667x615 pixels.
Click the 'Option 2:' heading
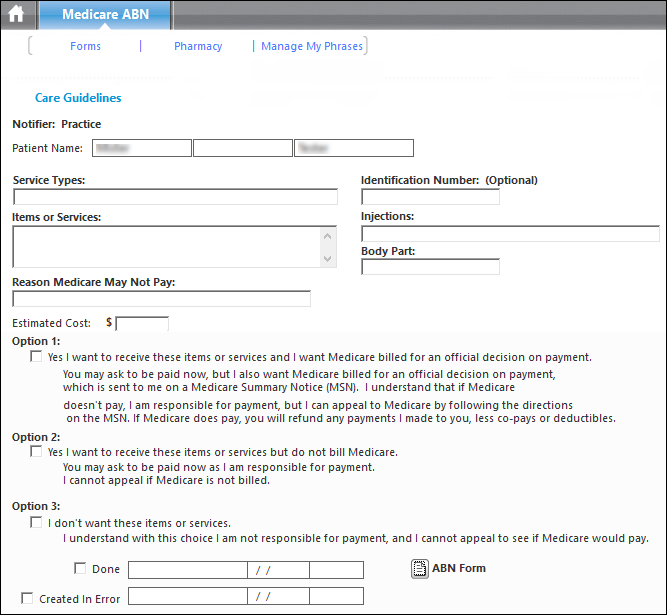click(x=36, y=437)
